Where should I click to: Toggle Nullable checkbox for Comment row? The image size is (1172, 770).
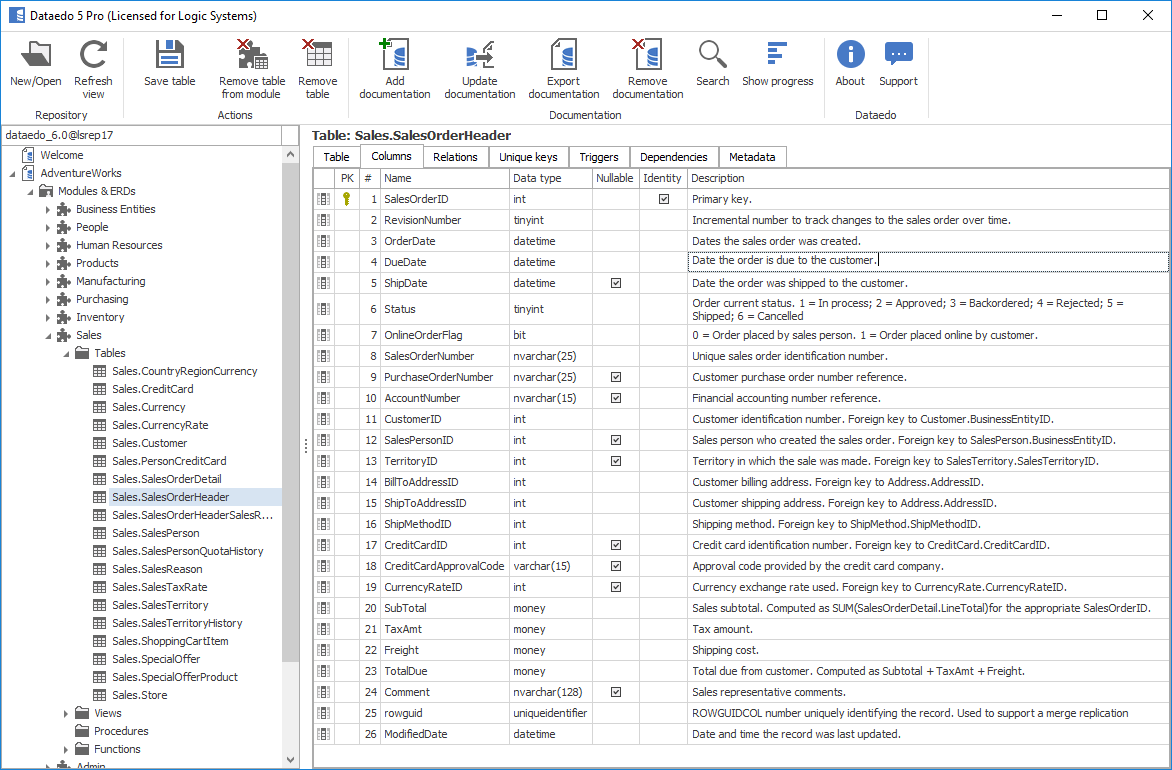pos(615,692)
